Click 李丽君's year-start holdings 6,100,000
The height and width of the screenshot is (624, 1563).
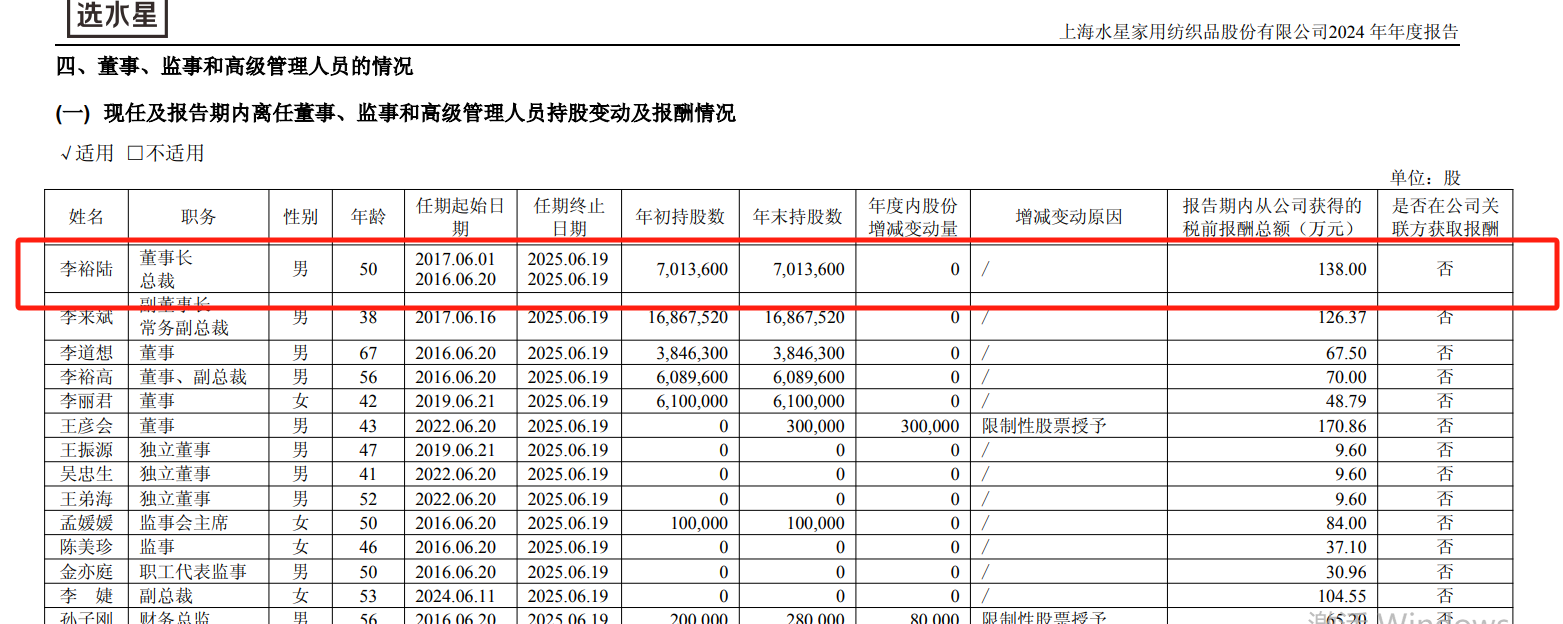(693, 401)
